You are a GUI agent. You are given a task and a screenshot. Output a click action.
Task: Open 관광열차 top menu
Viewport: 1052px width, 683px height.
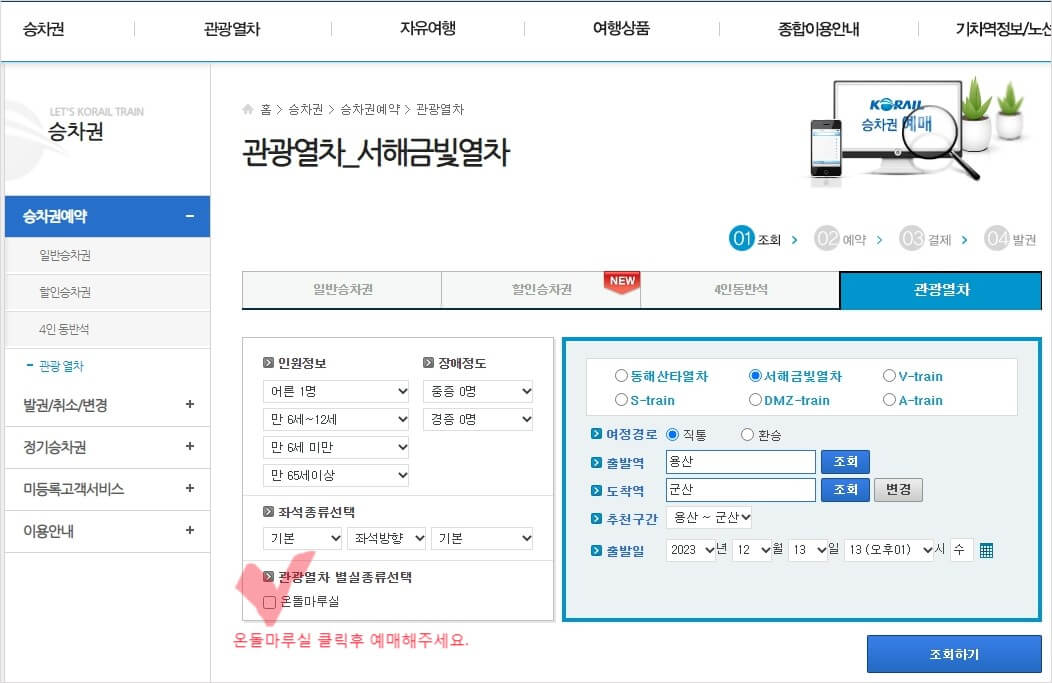point(232,29)
